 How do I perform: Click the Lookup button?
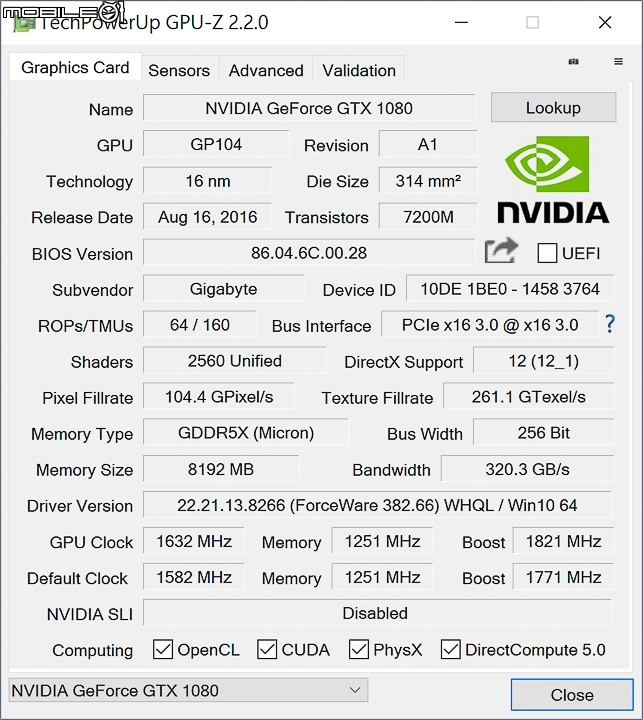click(553, 107)
